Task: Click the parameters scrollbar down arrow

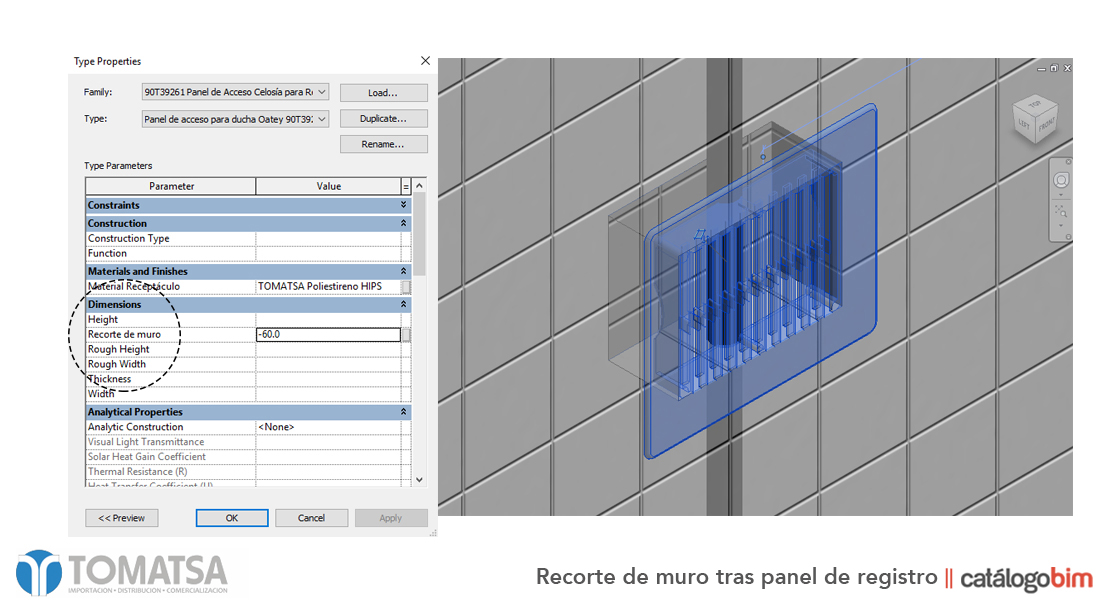Action: [419, 479]
